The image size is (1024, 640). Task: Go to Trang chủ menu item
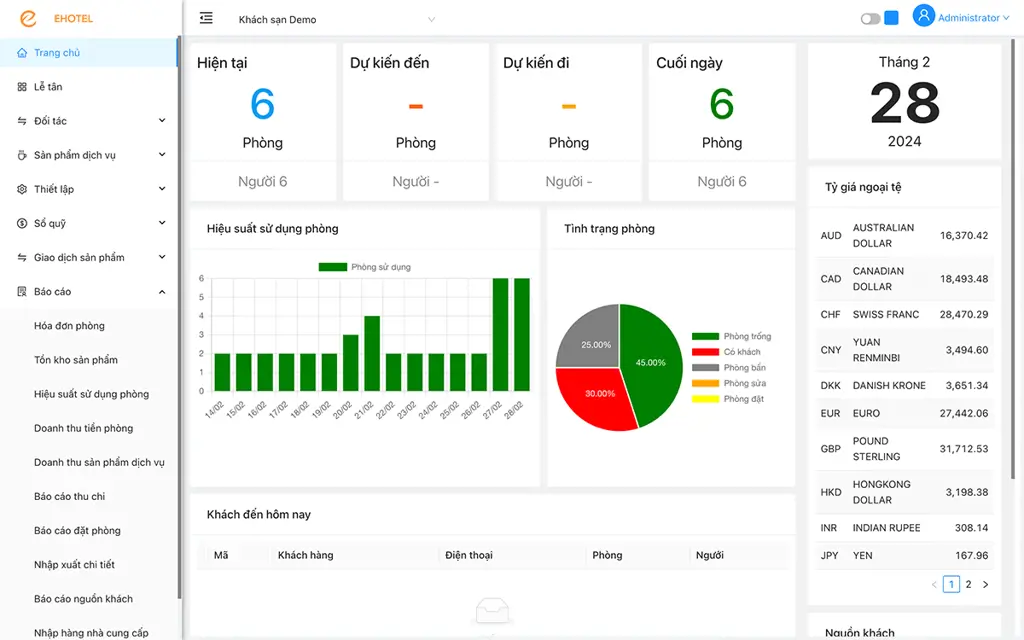[88, 53]
